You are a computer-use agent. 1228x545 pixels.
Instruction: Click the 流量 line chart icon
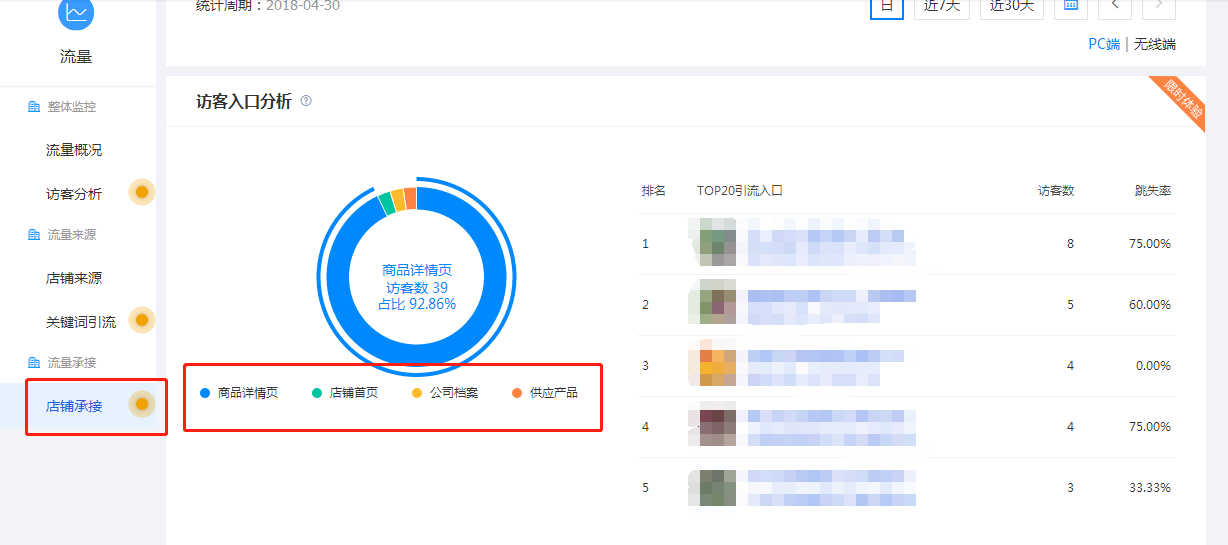click(x=76, y=12)
